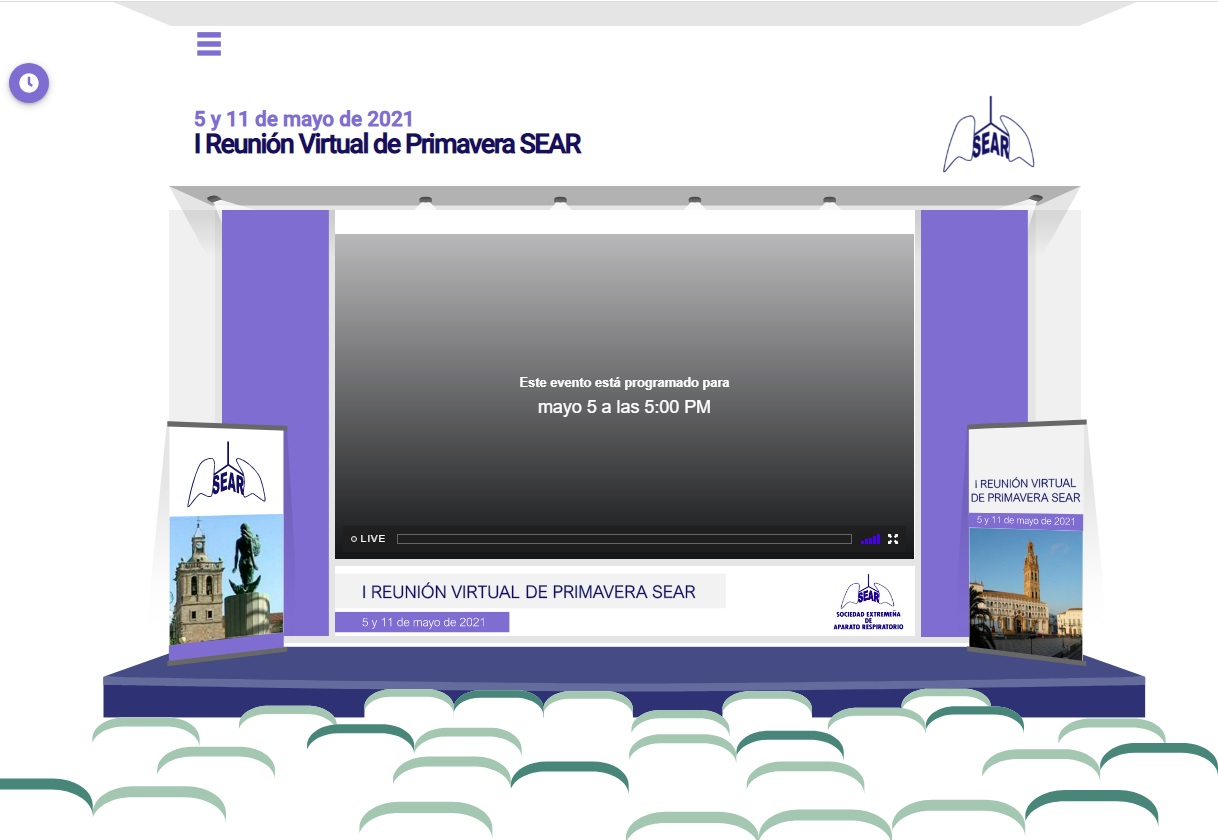Screen dimensions: 1218x840
Task: Click right banner title I REUNIÓN VIRTUAL
Action: click(x=1025, y=490)
